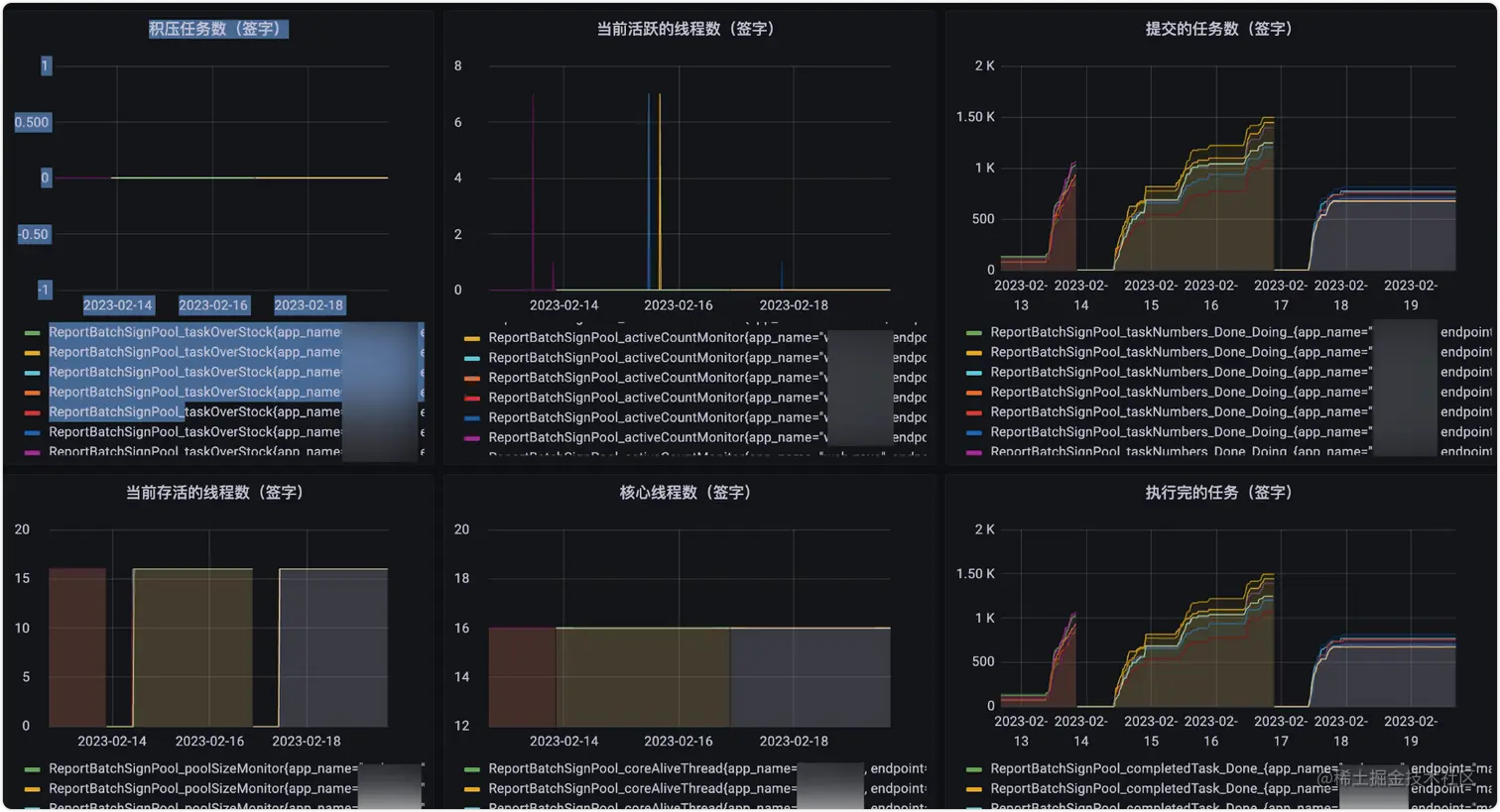
Task: Toggle the red taskNumbers_Done_Doing series label
Action: [x=1181, y=411]
